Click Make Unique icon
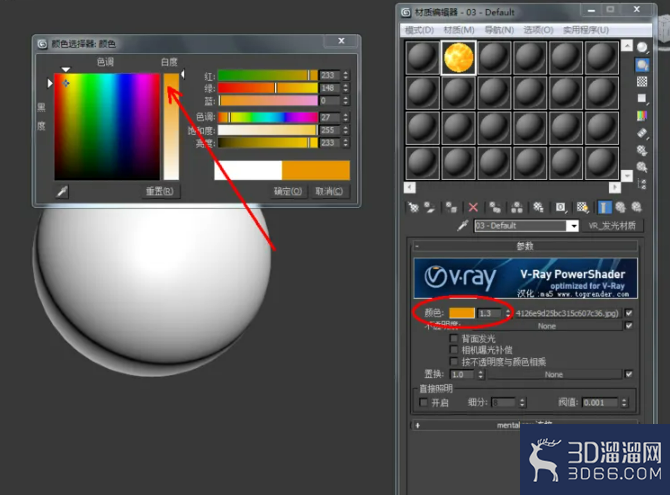This screenshot has width=670, height=495. 517,207
